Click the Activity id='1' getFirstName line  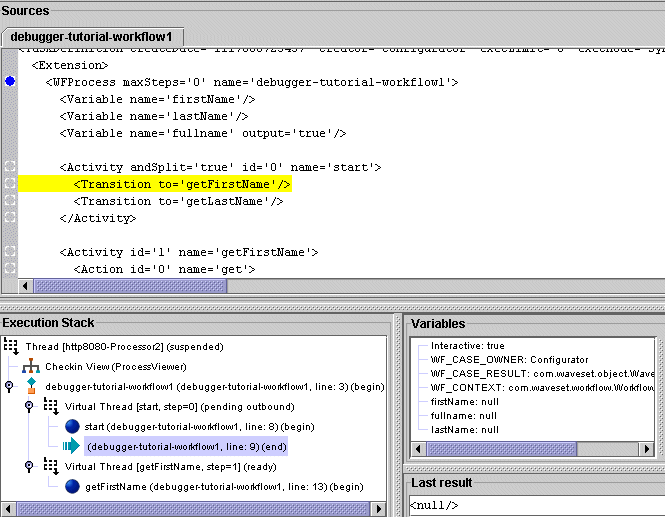coord(189,252)
